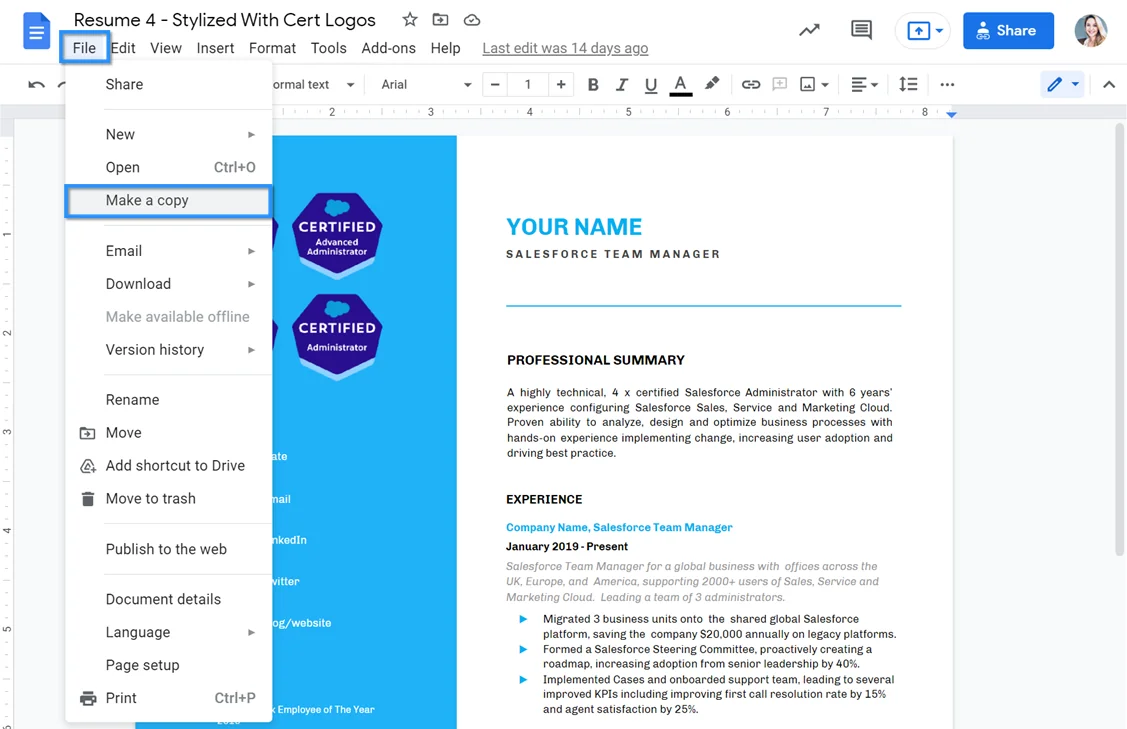Open line spacing options
1127x729 pixels.
pyautogui.click(x=908, y=85)
